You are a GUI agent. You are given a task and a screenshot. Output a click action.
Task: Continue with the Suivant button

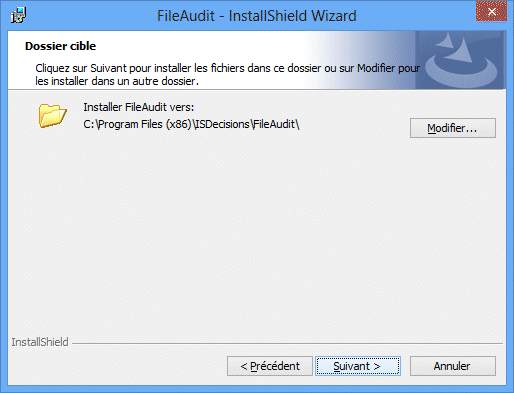tap(358, 366)
